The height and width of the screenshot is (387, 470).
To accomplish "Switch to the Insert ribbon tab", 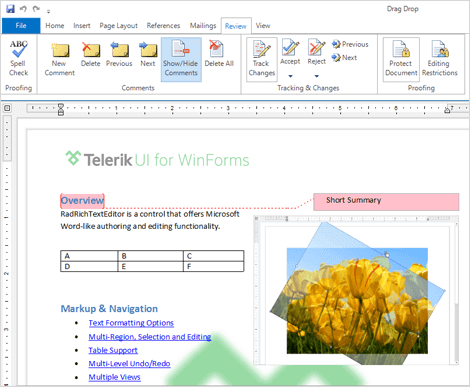I will coord(82,26).
